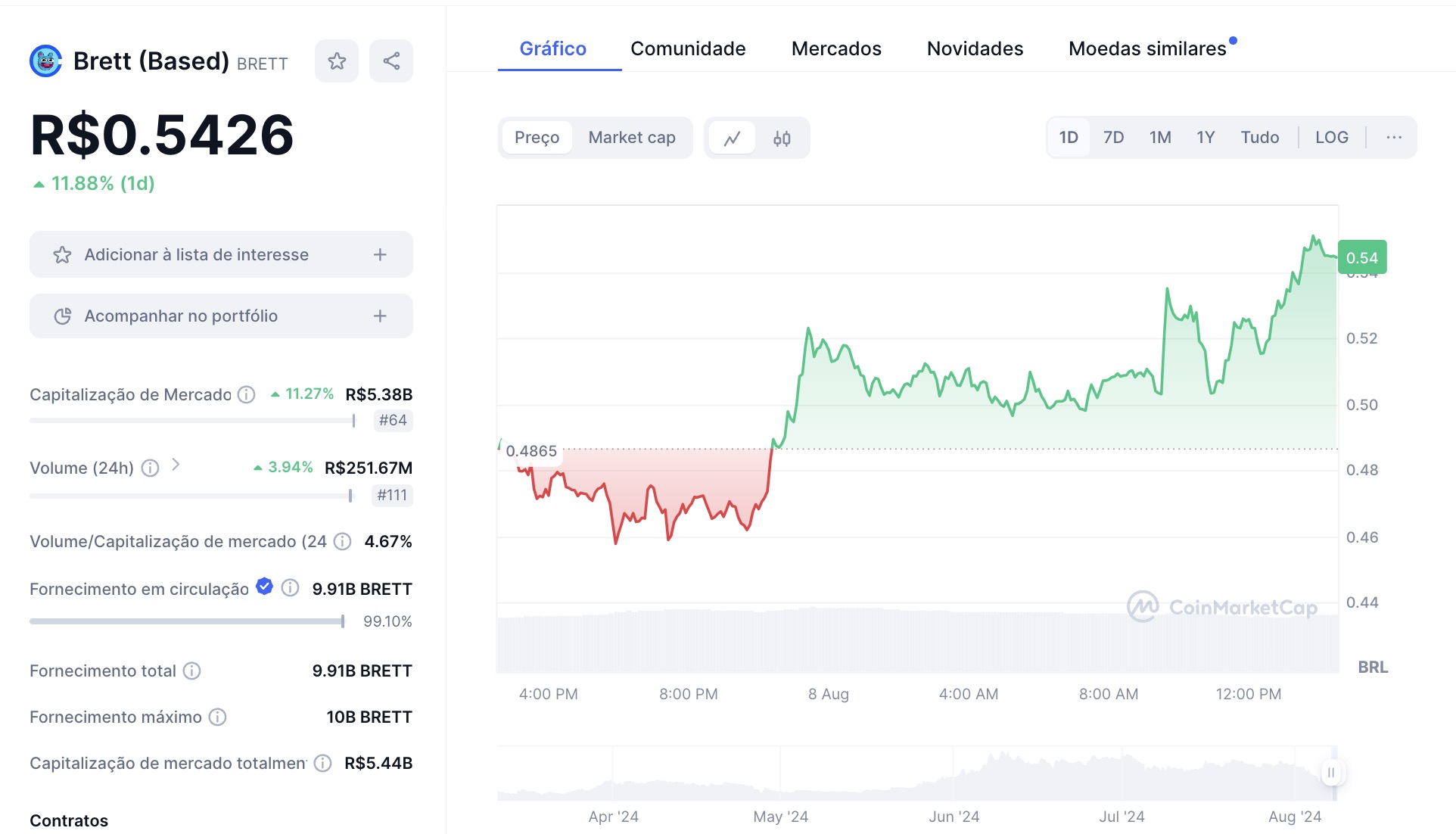
Task: Click the 11.27% market cap change text
Action: tap(310, 394)
